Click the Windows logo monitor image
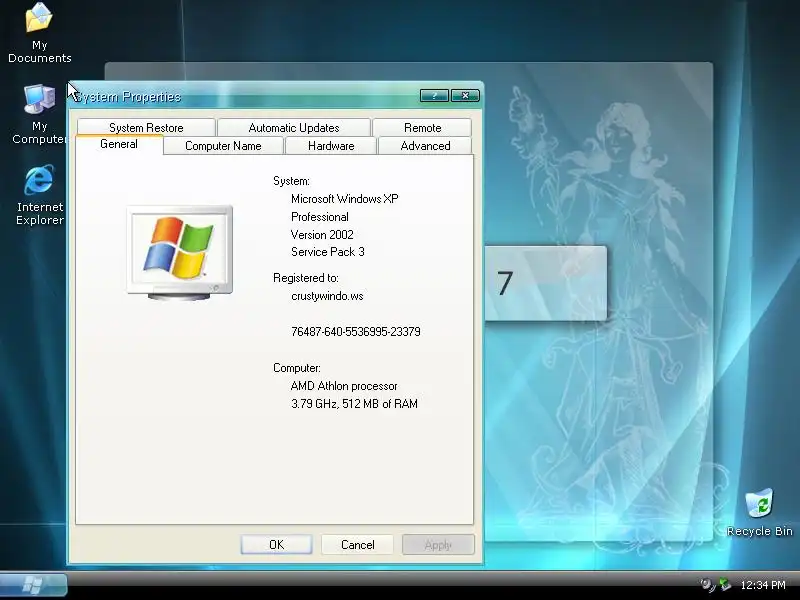Image resolution: width=800 pixels, height=600 pixels. pos(180,252)
